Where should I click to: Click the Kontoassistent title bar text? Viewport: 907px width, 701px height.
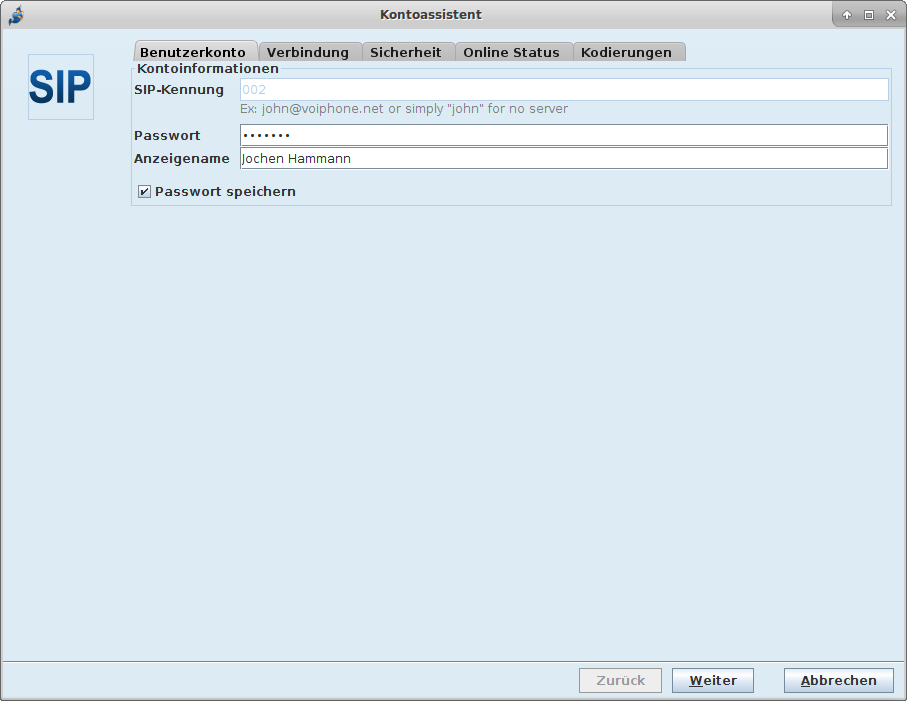430,15
